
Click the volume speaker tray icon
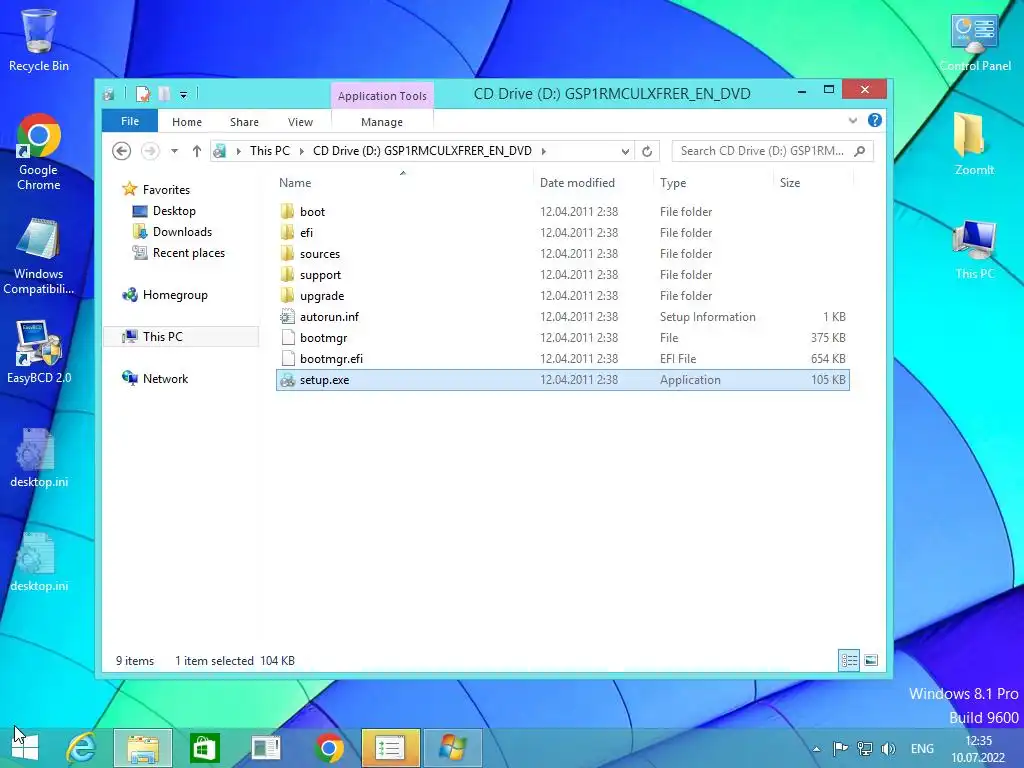(888, 748)
